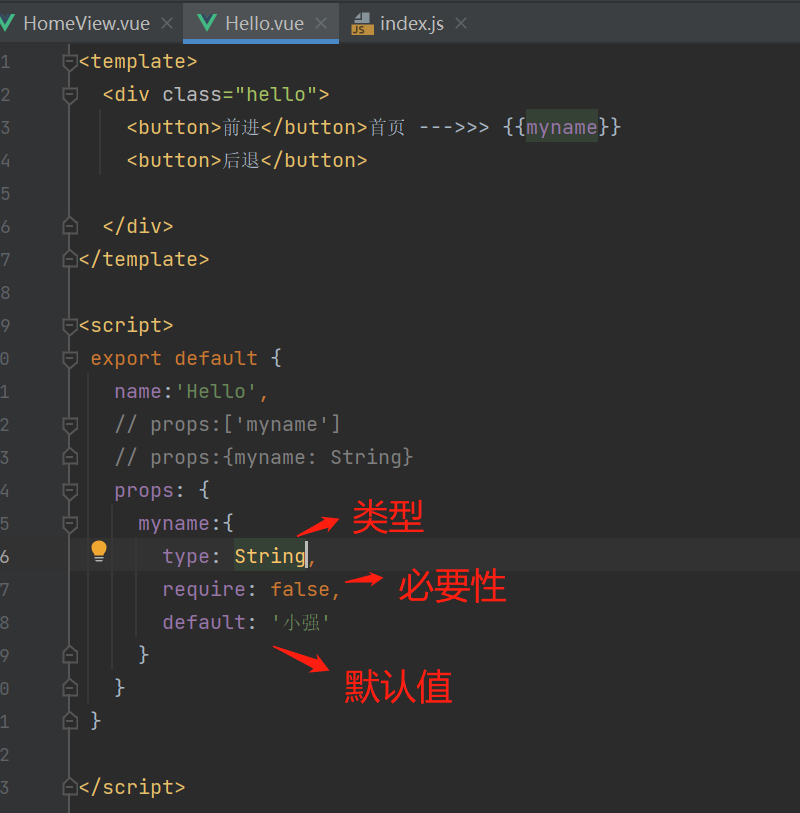Screen dimensions: 800x813
Task: Click the '小强' default value
Action: (300, 622)
